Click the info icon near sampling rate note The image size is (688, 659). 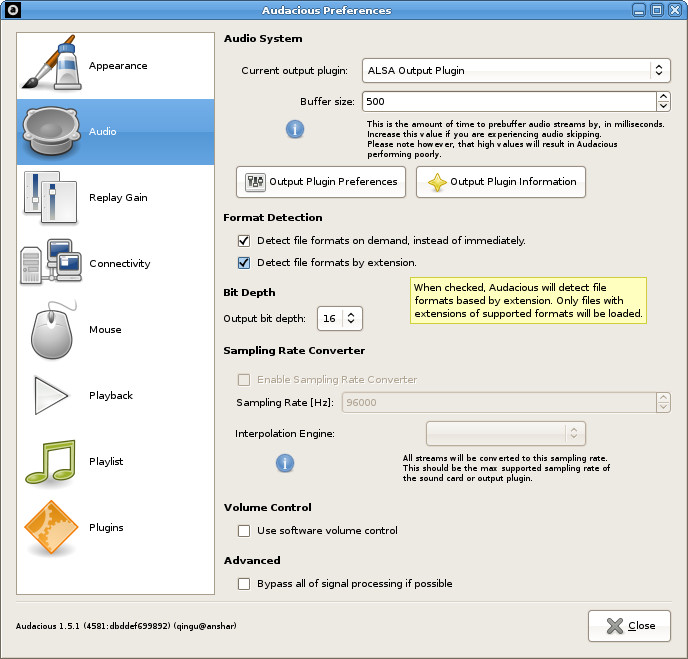(285, 463)
